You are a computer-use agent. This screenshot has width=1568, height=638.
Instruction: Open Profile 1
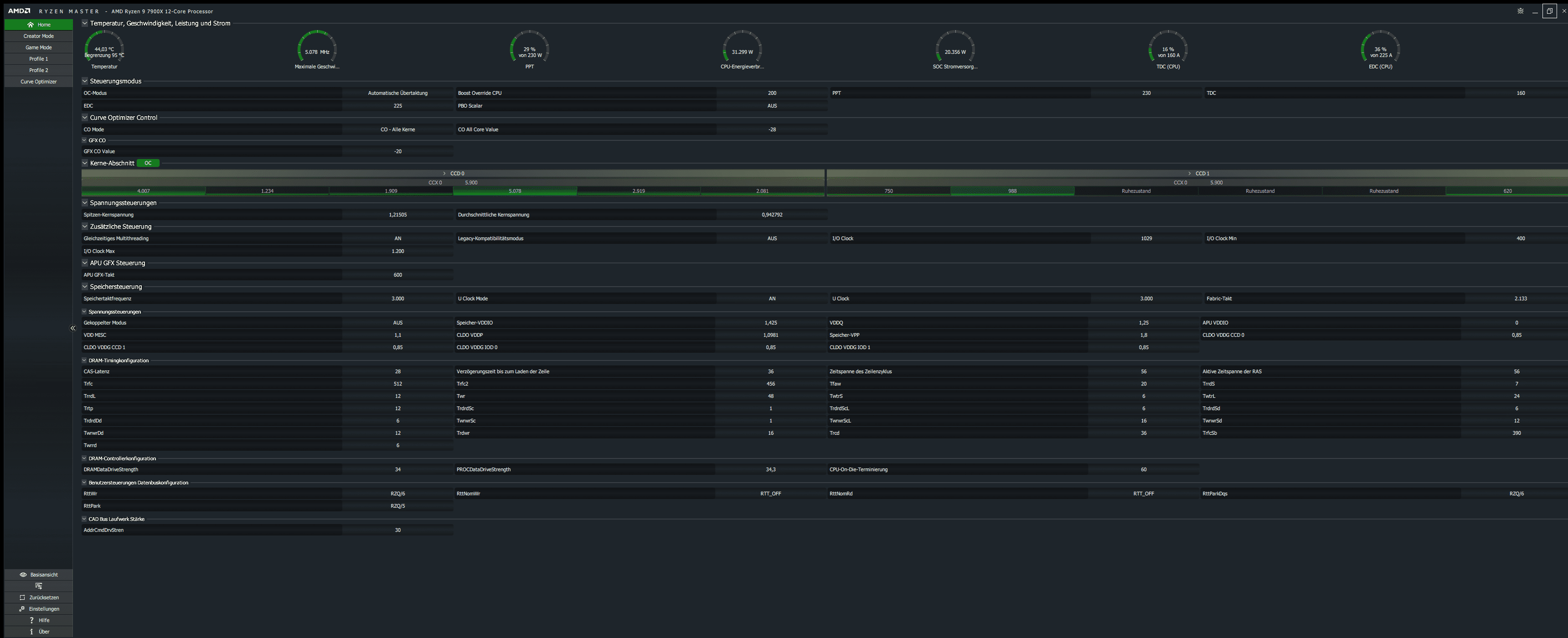38,58
